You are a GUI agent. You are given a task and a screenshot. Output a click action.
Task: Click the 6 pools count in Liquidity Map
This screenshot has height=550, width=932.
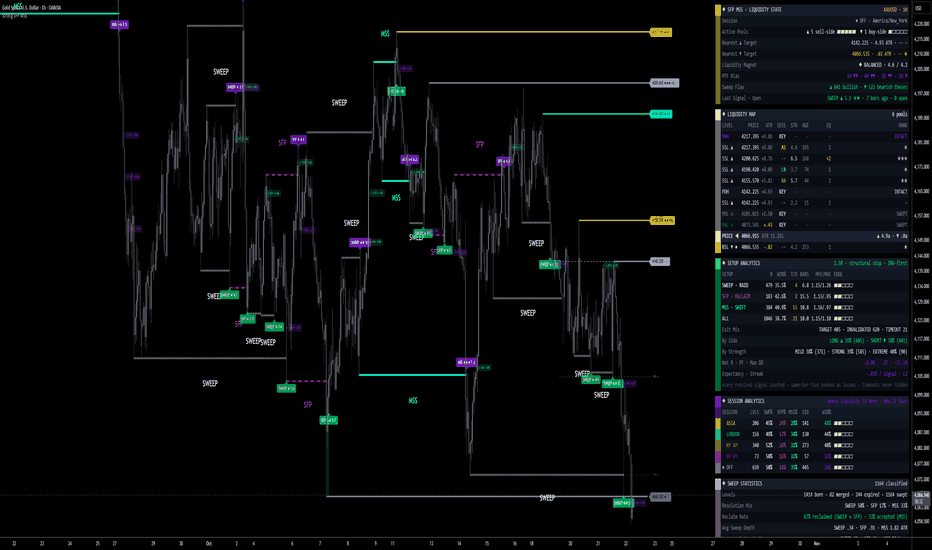[x=899, y=114]
